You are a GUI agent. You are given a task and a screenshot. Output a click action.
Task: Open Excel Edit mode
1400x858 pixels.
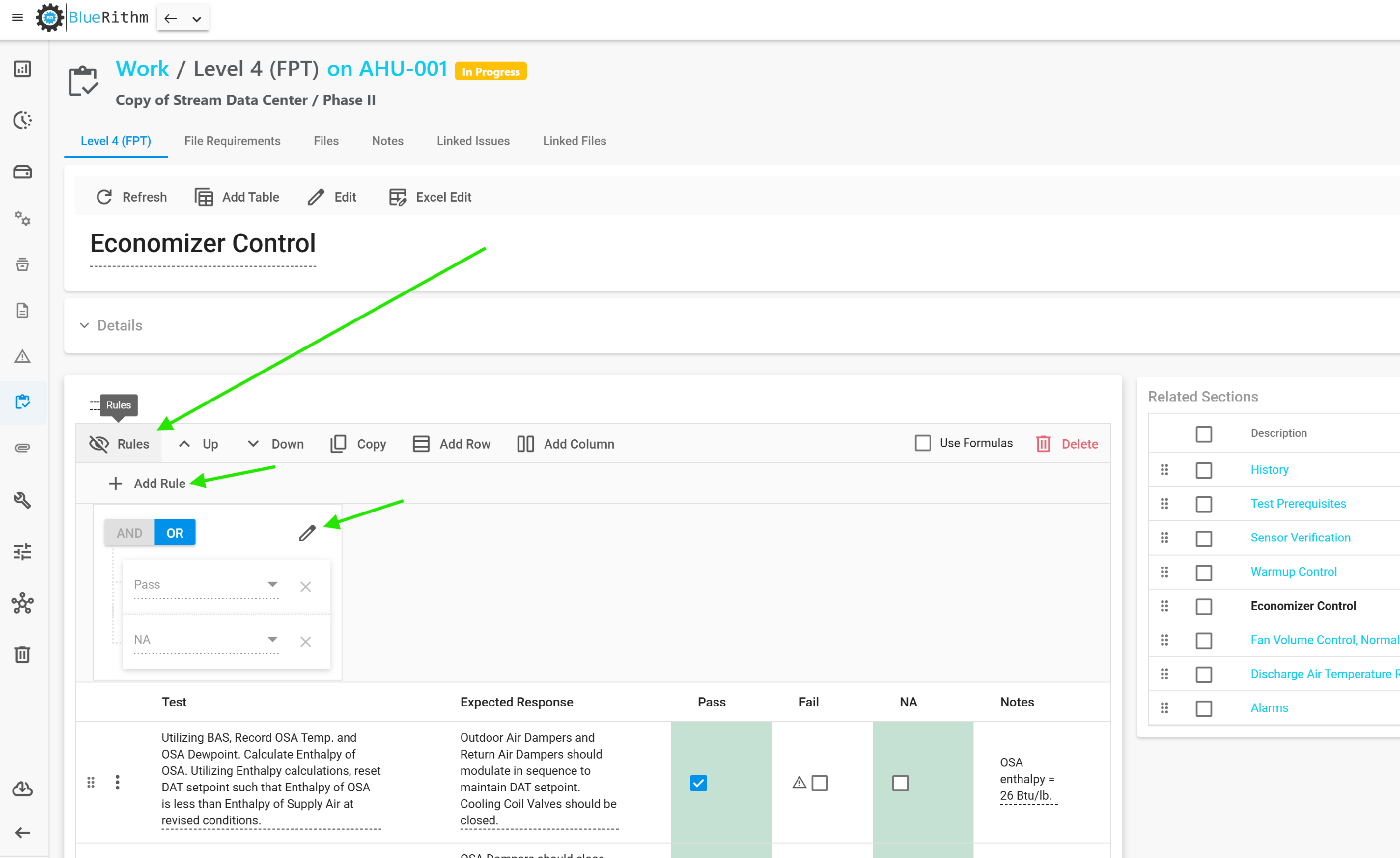pyautogui.click(x=430, y=197)
